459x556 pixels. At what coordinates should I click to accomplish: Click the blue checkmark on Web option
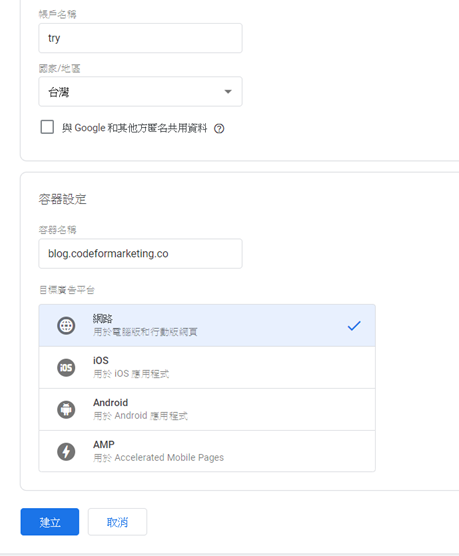(x=354, y=326)
